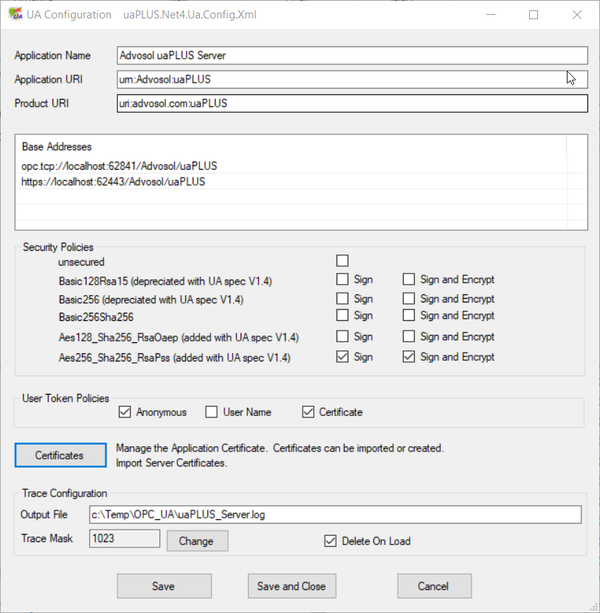The image size is (600, 613).
Task: Enable User Name token policy
Action: pyautogui.click(x=211, y=412)
